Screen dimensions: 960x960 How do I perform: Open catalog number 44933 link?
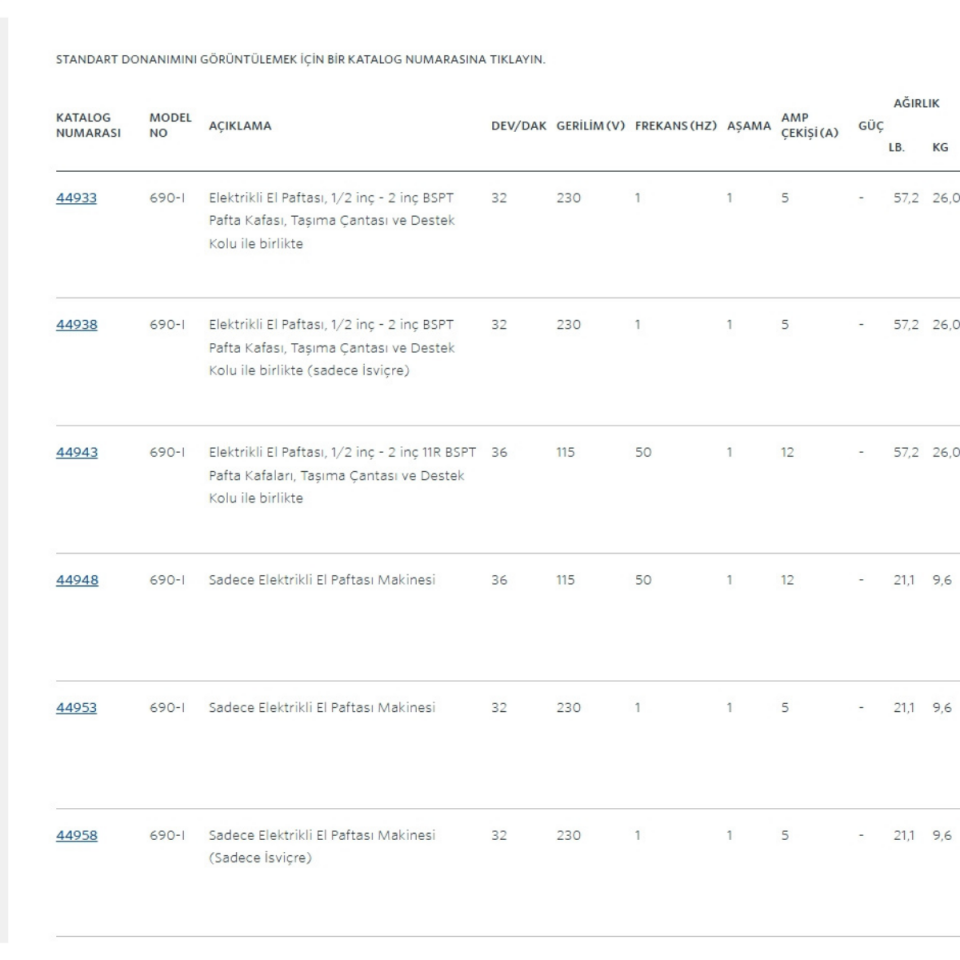pyautogui.click(x=76, y=197)
